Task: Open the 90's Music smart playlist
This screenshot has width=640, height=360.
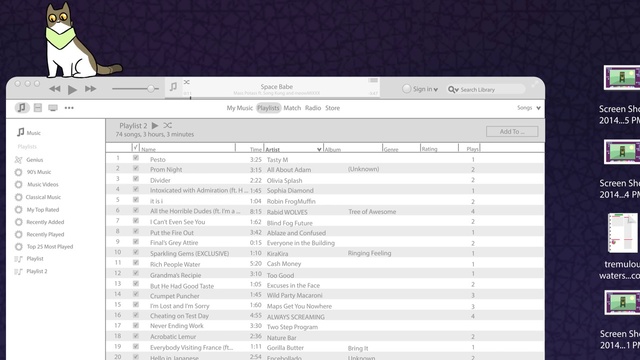Action: [x=33, y=172]
